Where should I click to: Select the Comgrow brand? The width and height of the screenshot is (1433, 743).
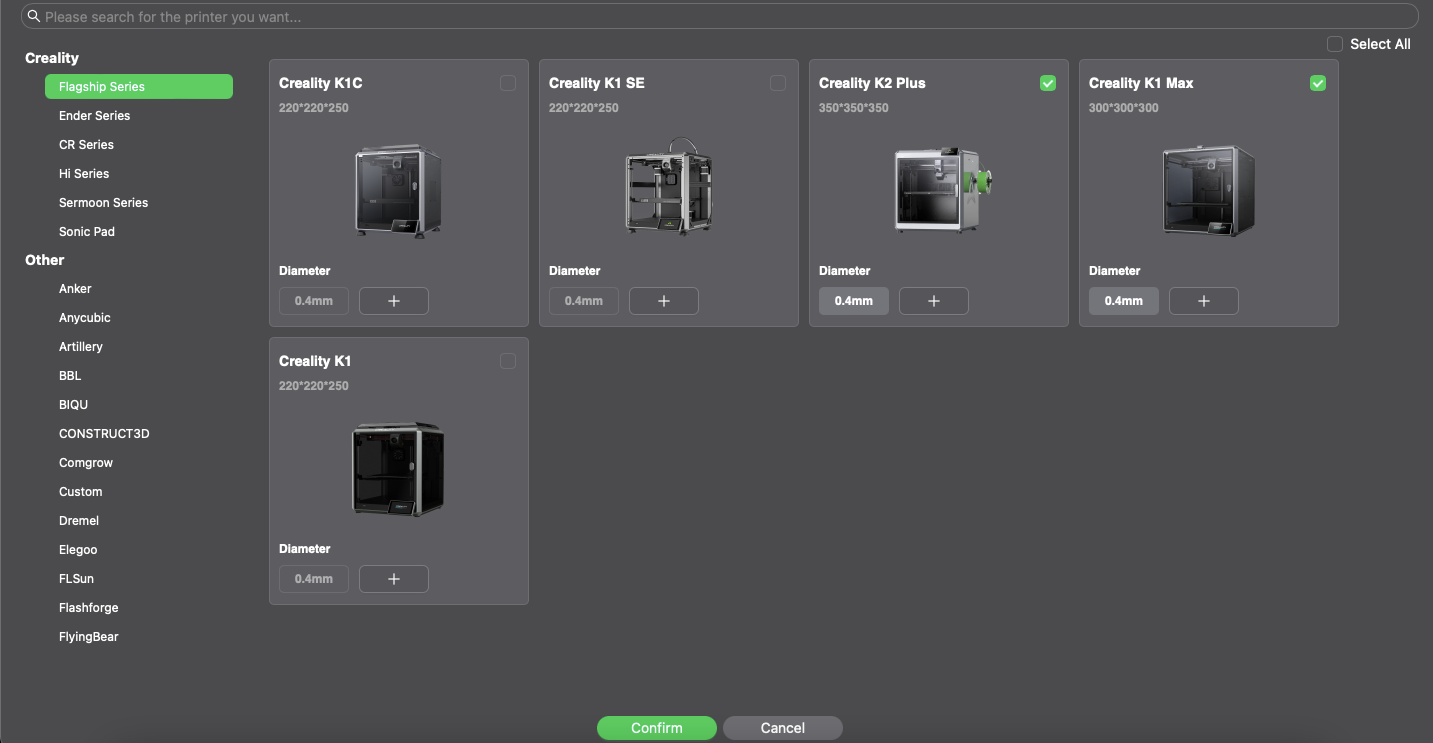(x=86, y=463)
